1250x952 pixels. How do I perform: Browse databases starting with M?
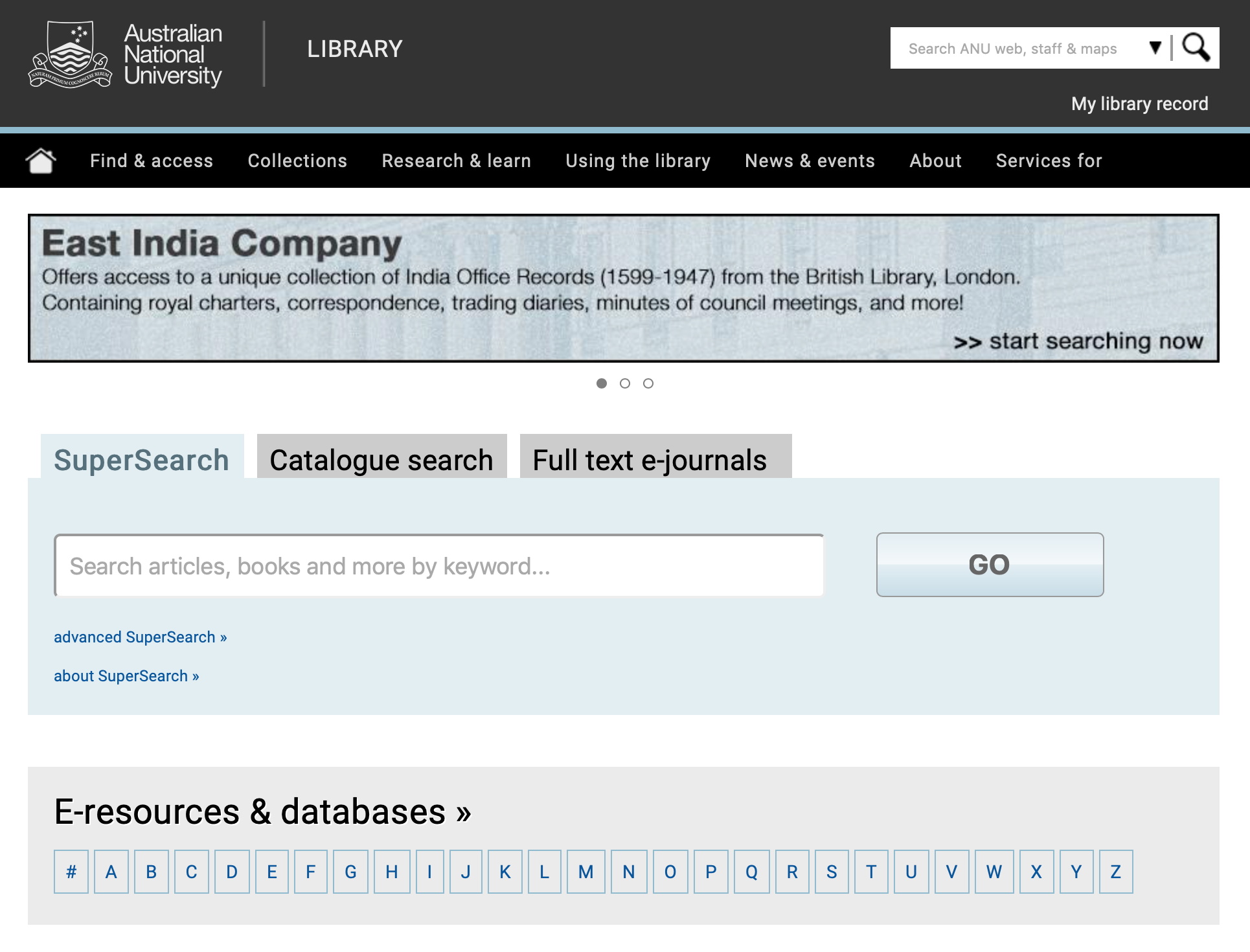[x=586, y=872]
